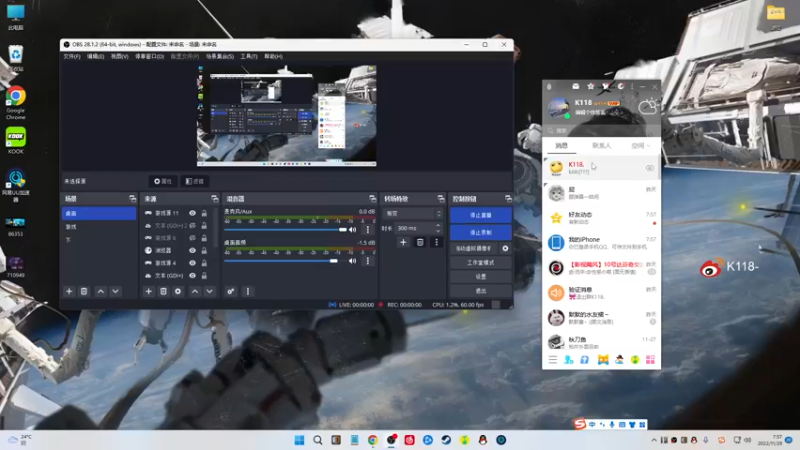
Task: Toggle visibility of 游戏源 11 source
Action: (192, 213)
